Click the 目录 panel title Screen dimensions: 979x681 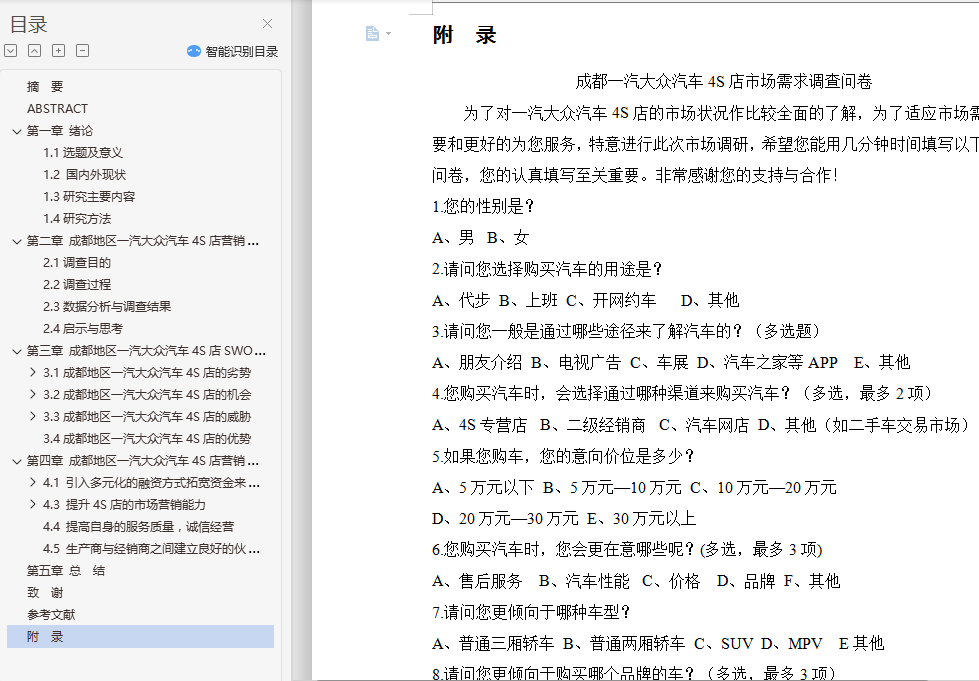[x=29, y=24]
